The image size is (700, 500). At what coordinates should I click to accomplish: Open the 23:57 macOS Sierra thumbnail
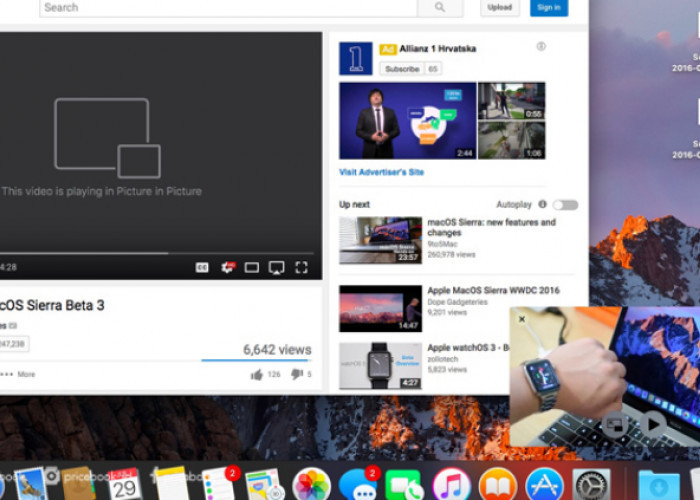click(380, 240)
